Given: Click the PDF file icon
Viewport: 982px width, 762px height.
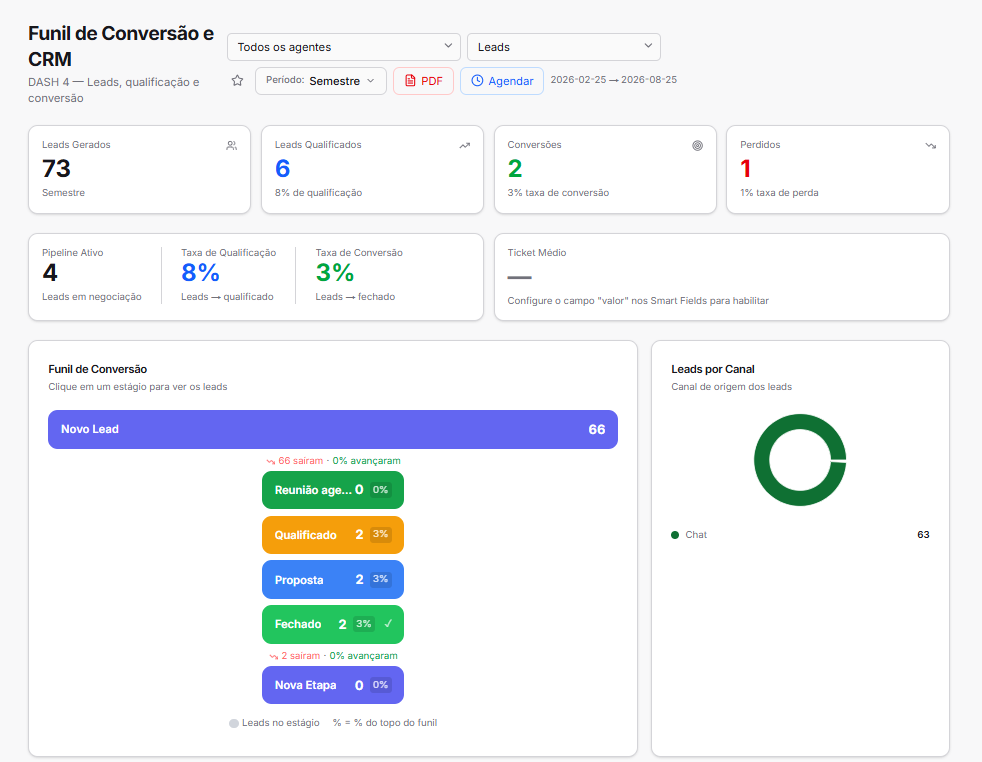Looking at the screenshot, I should pyautogui.click(x=410, y=80).
